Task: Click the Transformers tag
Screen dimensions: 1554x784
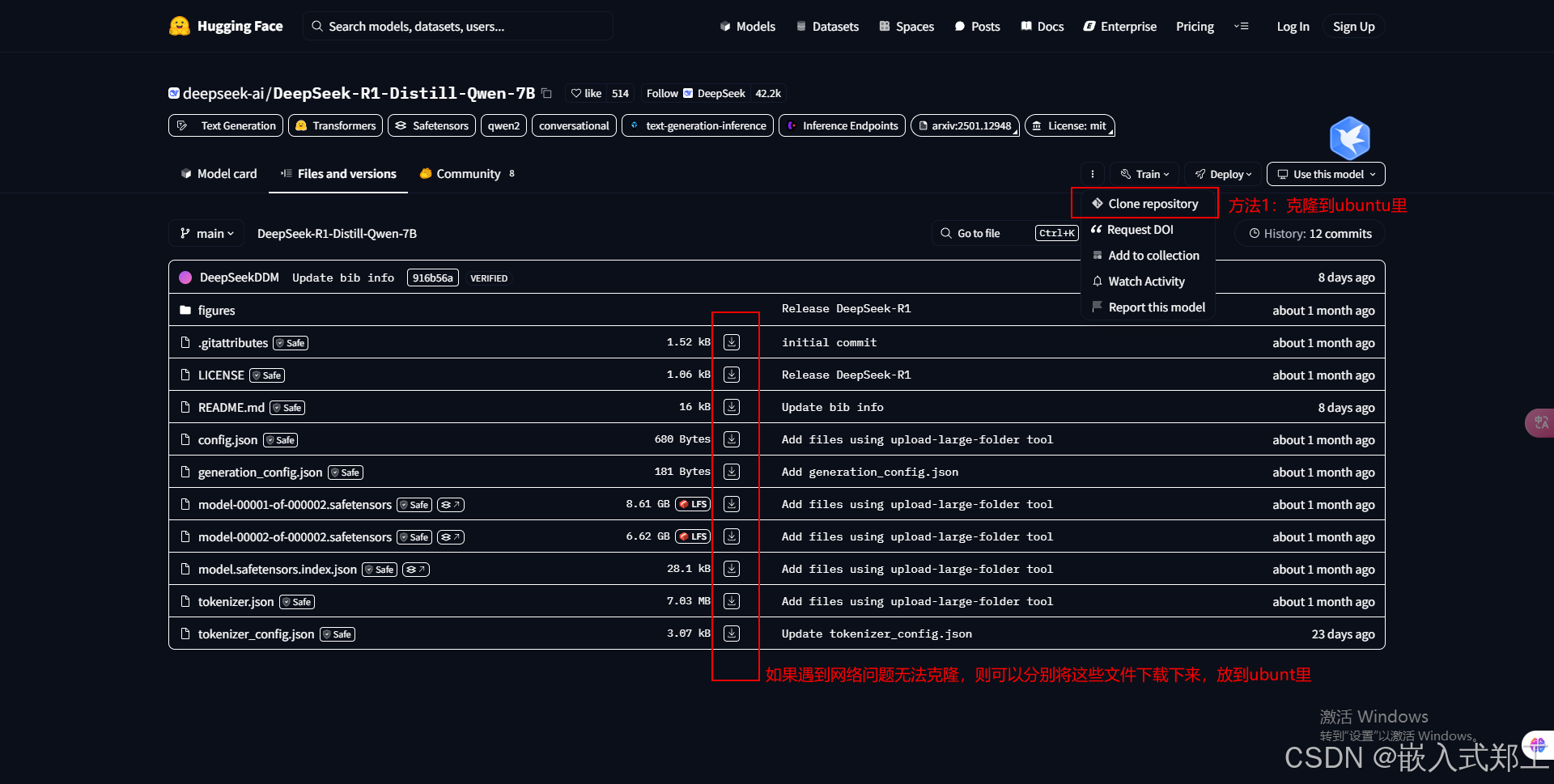Action: (x=335, y=125)
